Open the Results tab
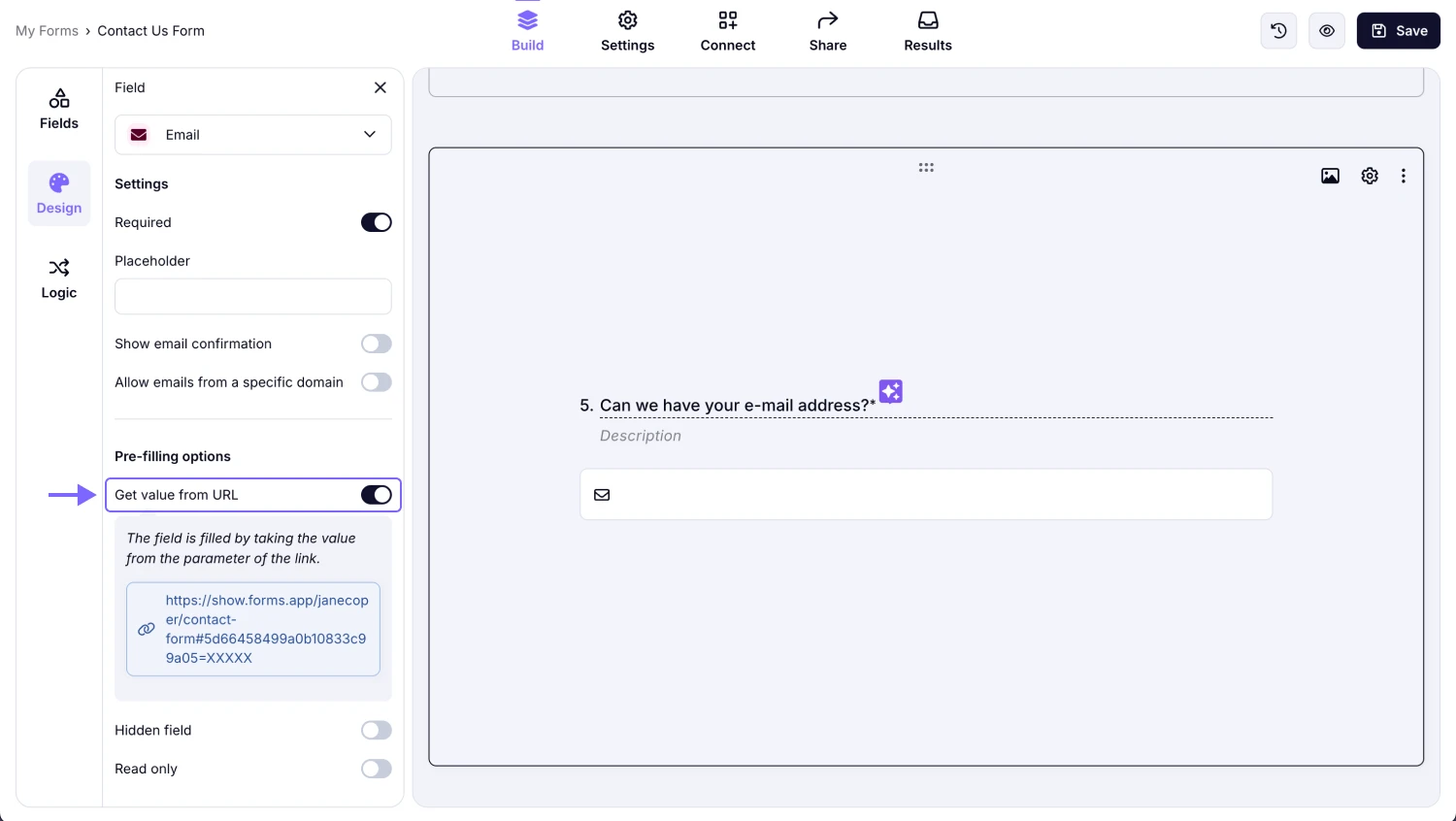Screen dimensions: 1456x821 tap(927, 30)
